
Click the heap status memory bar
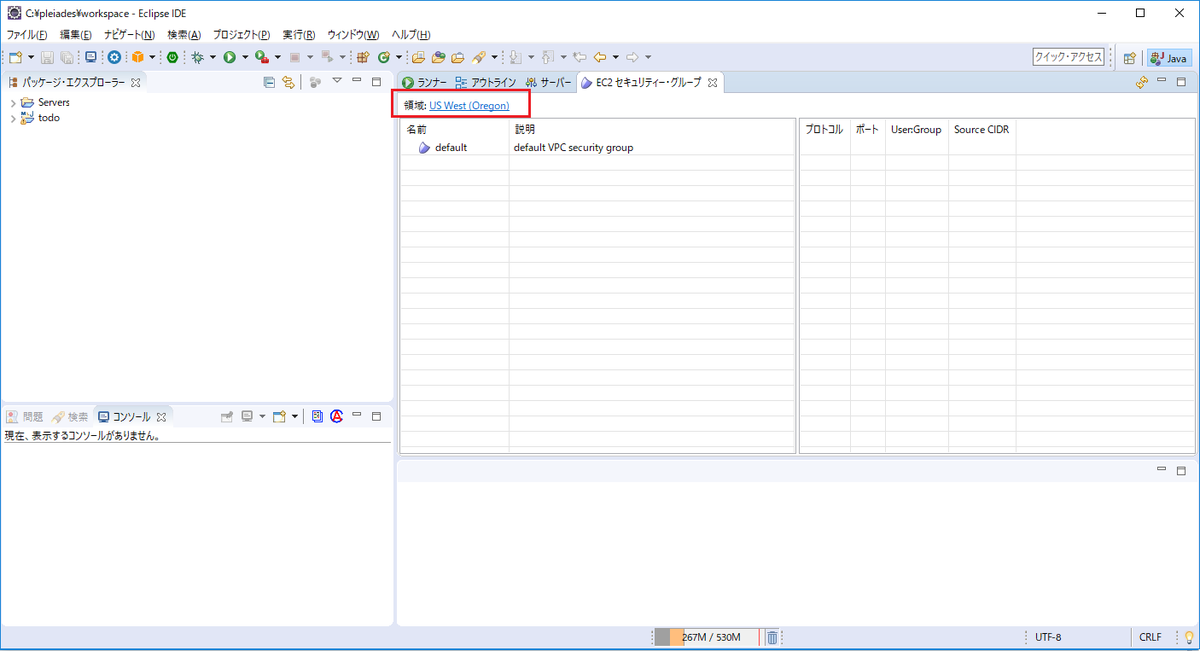pyautogui.click(x=707, y=637)
